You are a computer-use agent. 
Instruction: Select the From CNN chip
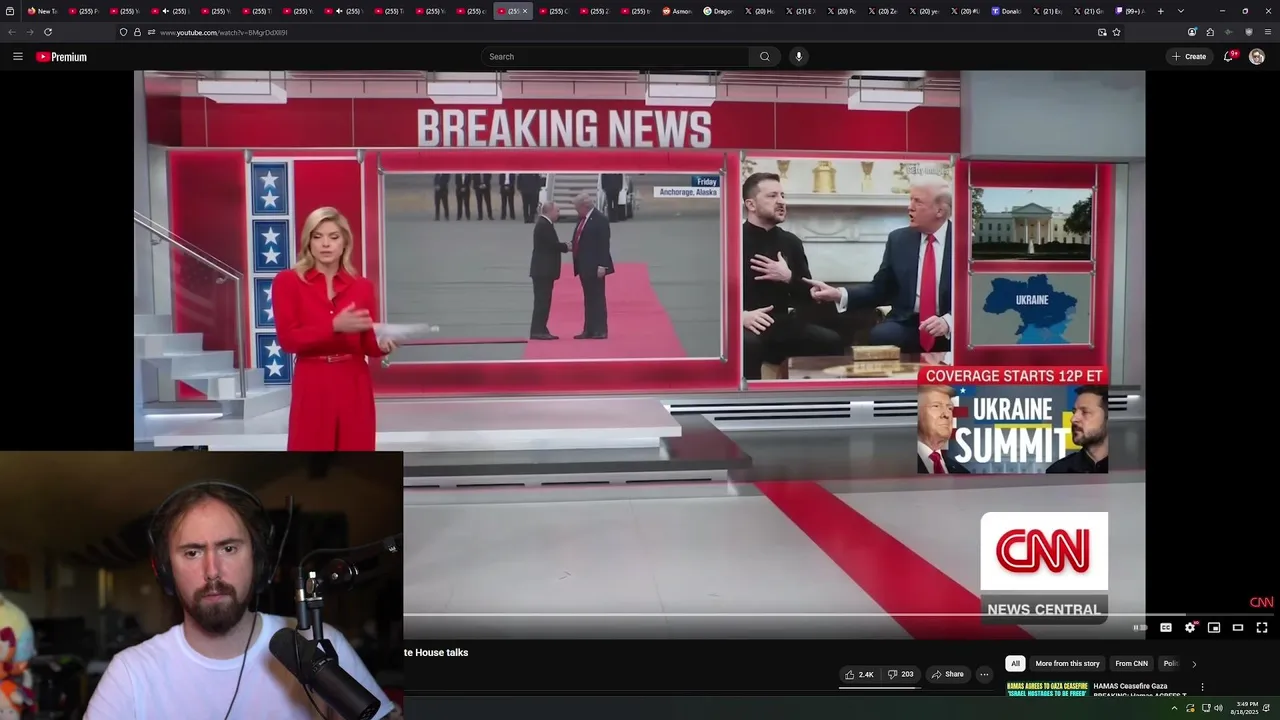point(1131,664)
